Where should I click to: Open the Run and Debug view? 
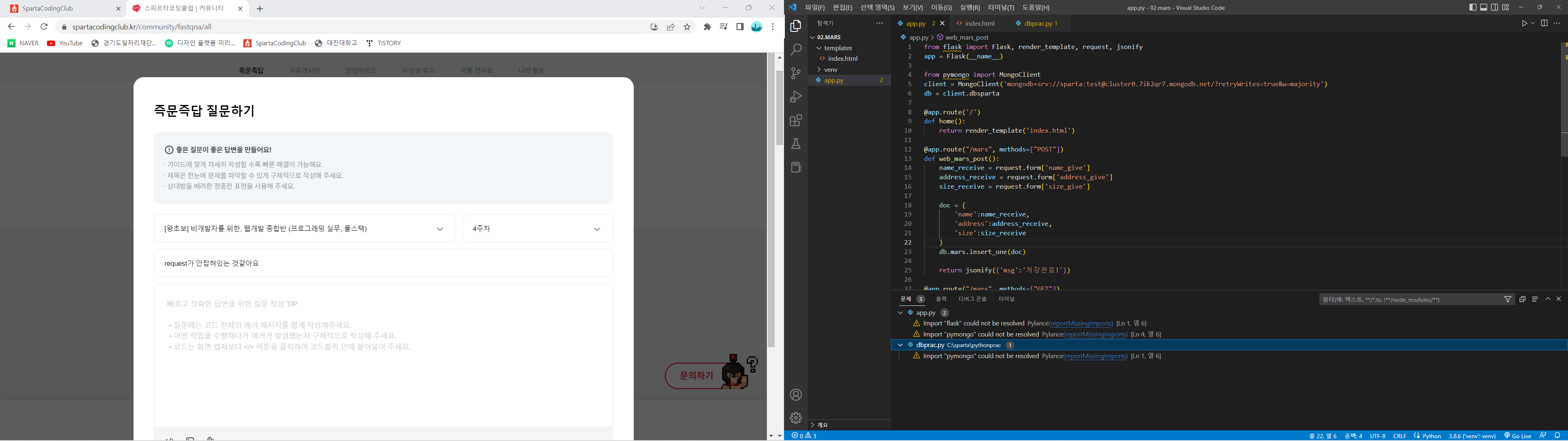pos(795,97)
